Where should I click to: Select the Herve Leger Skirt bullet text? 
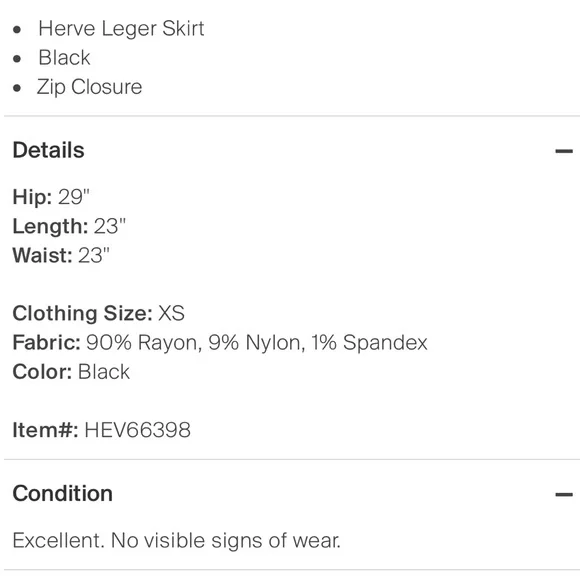(121, 28)
